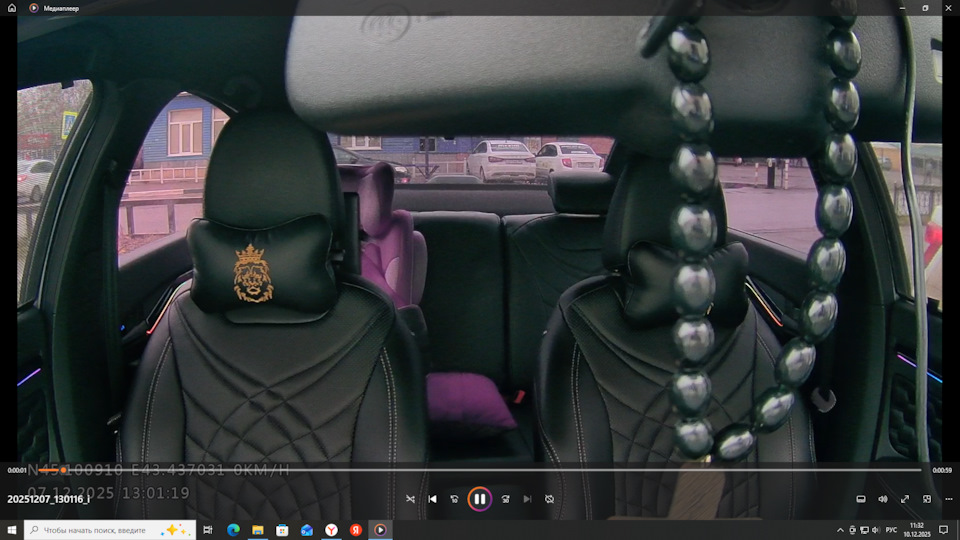Image resolution: width=960 pixels, height=540 pixels.
Task: Open the more options menu
Action: pyautogui.click(x=948, y=499)
